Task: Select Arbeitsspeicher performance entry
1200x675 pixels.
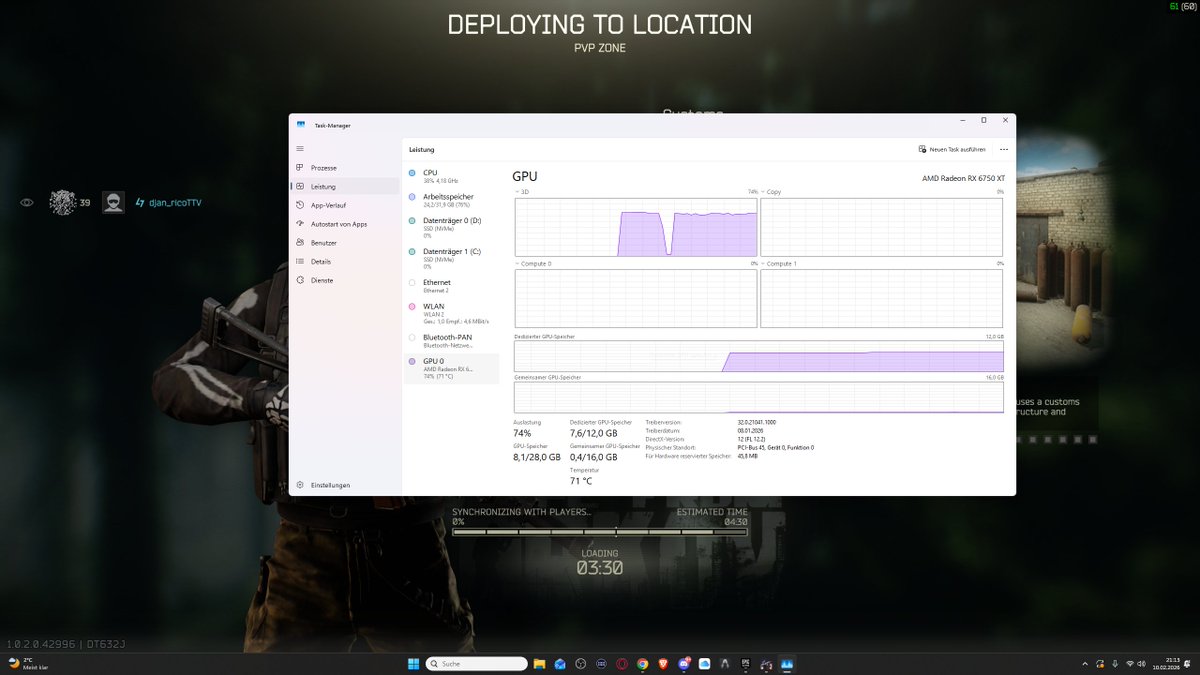Action: [451, 200]
